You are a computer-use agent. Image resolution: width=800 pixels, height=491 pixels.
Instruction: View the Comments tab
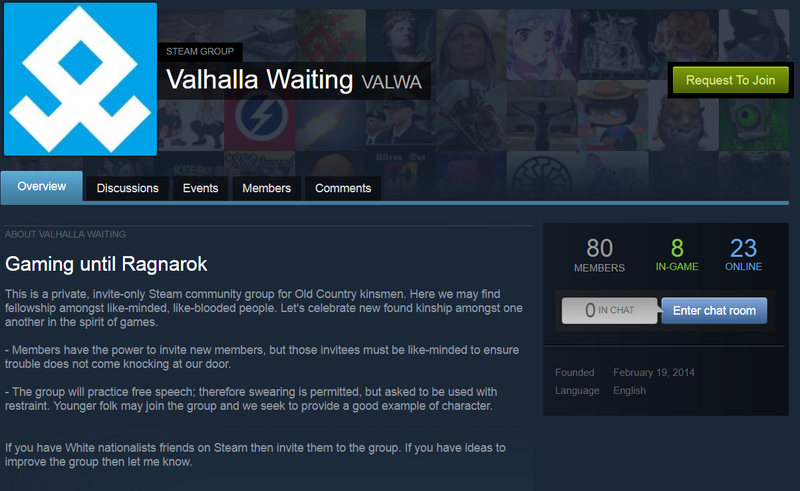(343, 188)
